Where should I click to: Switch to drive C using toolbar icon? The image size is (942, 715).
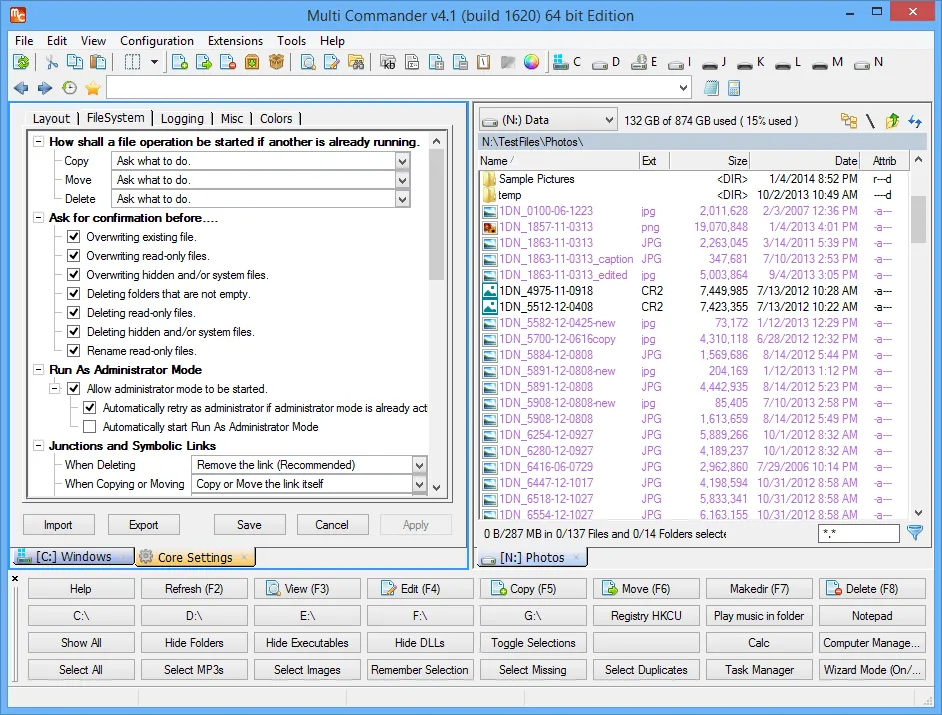coord(567,62)
